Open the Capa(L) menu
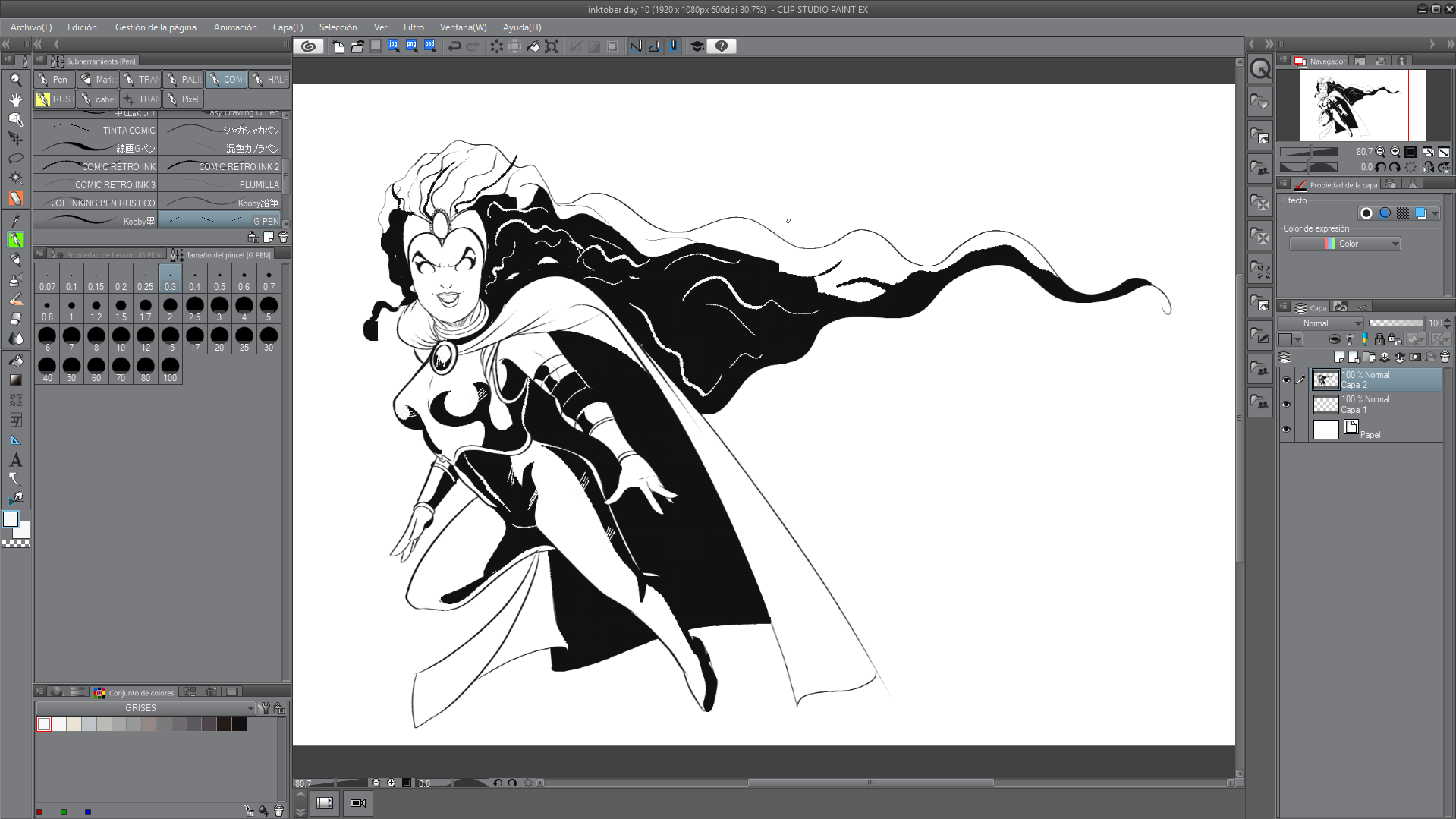Viewport: 1456px width, 819px height. pos(288,27)
